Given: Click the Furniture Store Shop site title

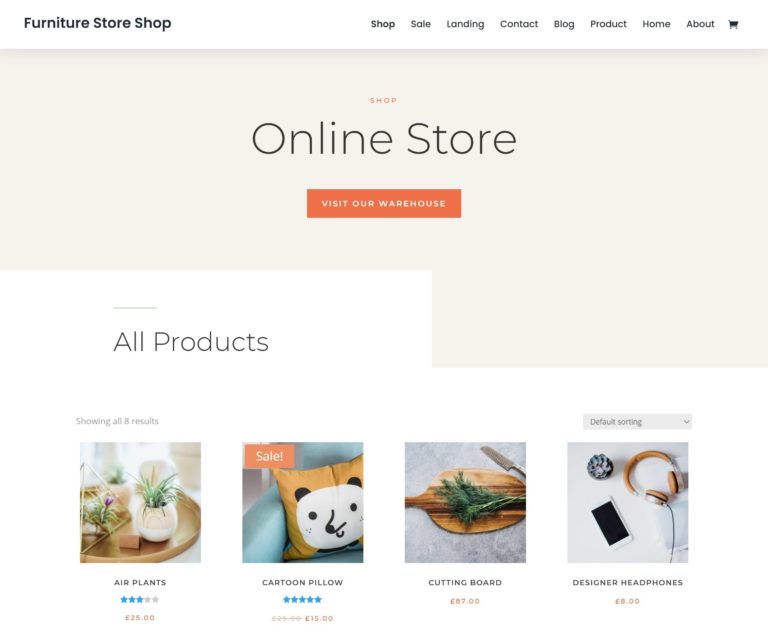Looking at the screenshot, I should coord(97,23).
